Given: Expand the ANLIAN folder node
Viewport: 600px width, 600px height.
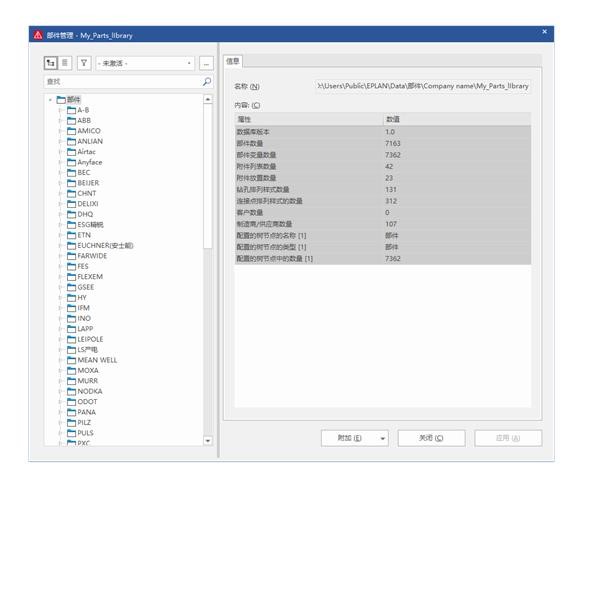Looking at the screenshot, I should click(x=60, y=142).
